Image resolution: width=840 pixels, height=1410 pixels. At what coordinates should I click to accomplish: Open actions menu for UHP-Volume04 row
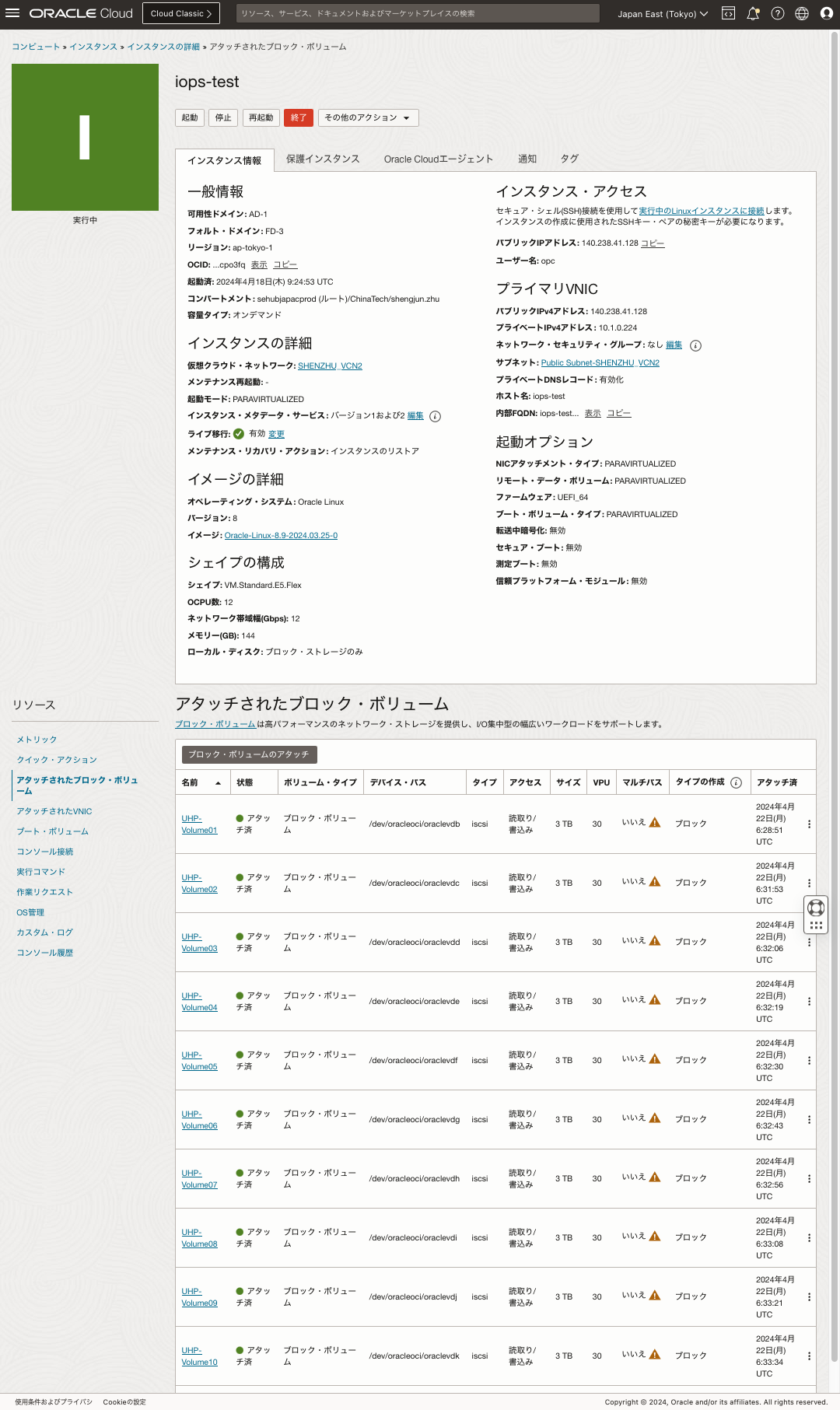coord(809,1001)
